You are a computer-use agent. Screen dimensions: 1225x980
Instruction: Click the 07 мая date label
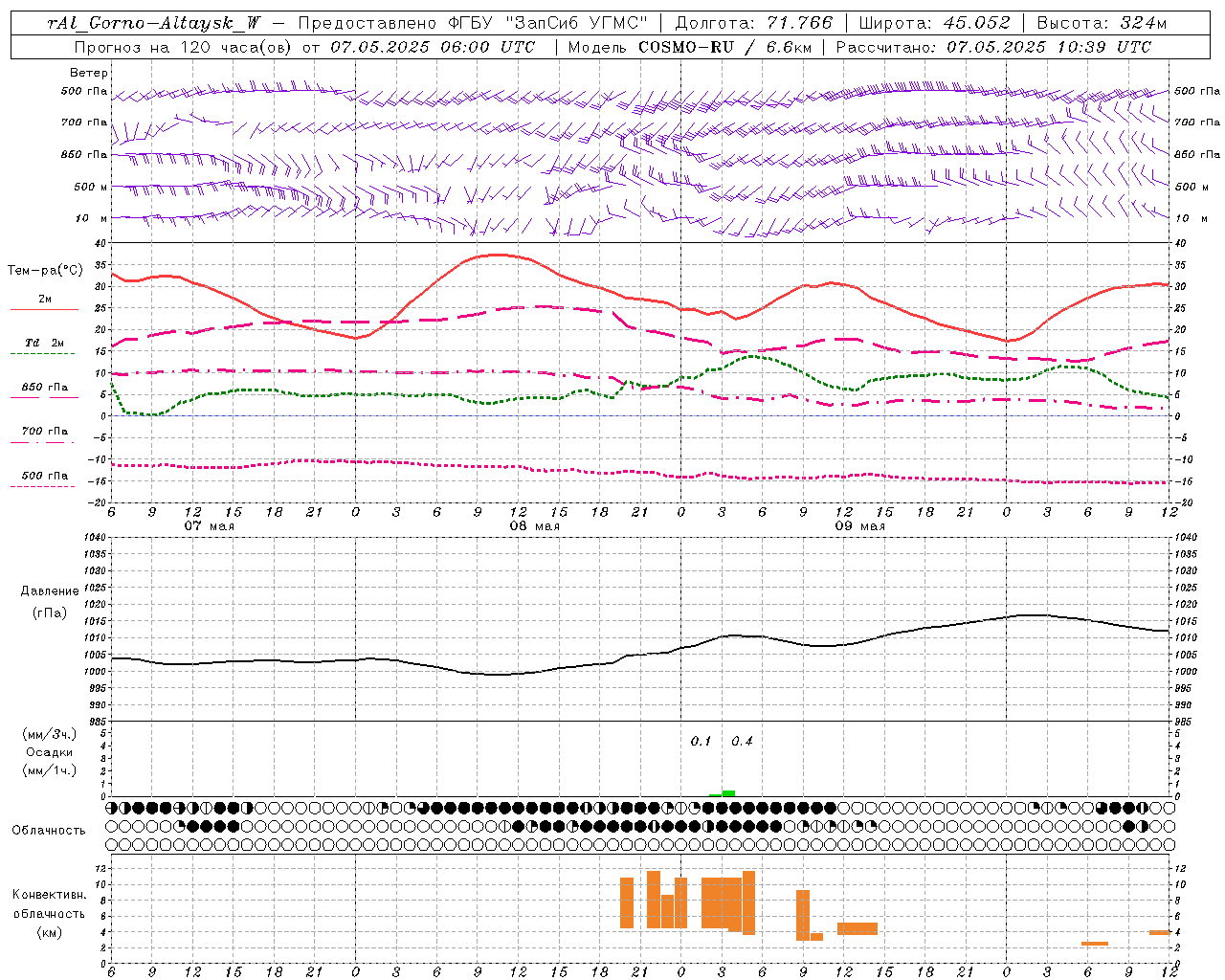(x=209, y=526)
